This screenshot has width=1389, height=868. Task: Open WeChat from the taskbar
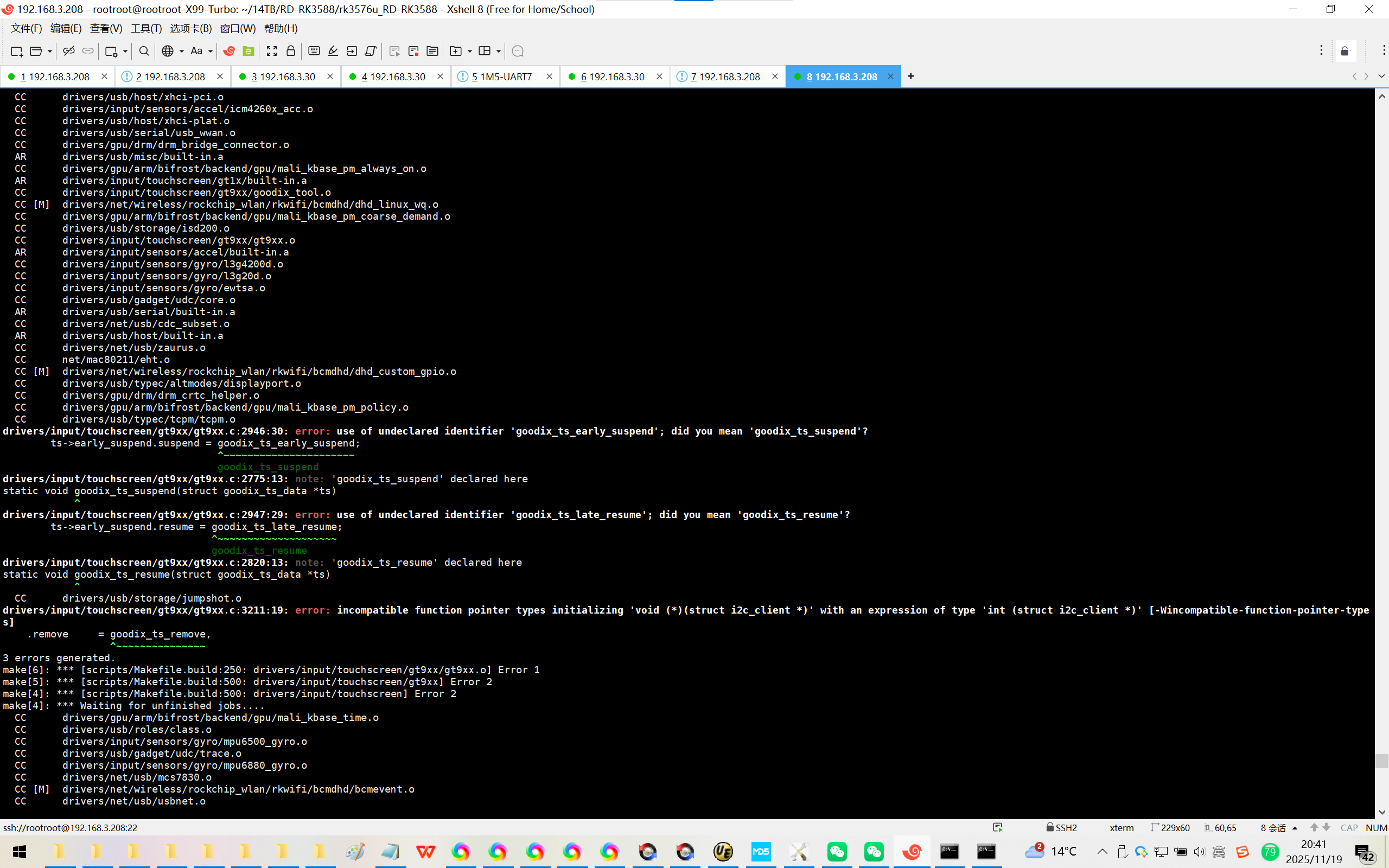point(837,851)
